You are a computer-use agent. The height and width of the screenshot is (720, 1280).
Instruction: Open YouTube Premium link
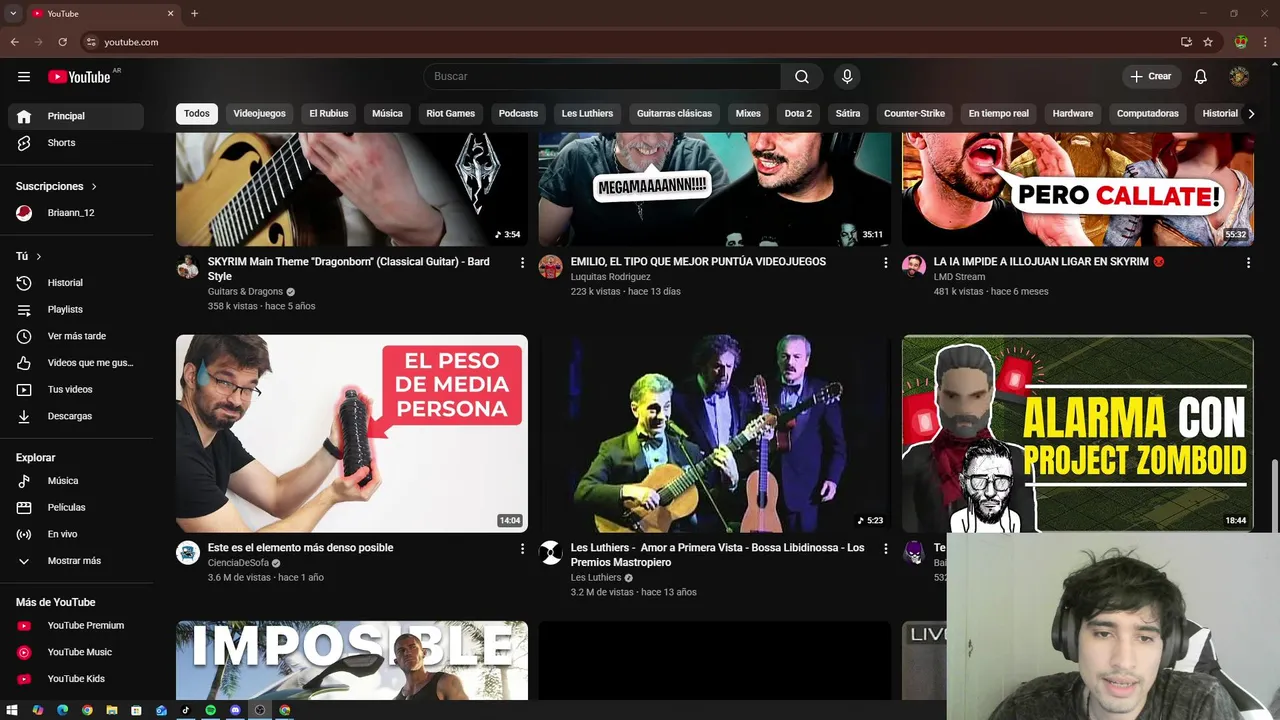tap(76, 626)
